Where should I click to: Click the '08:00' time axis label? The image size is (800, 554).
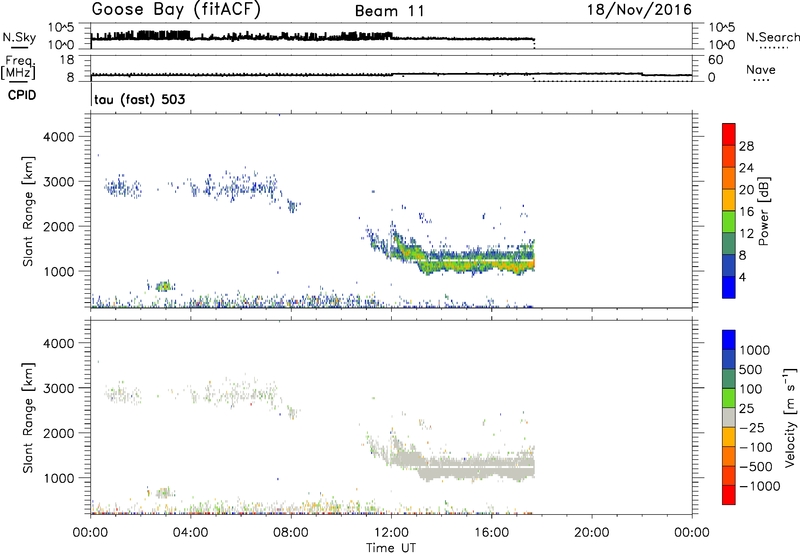tap(291, 533)
